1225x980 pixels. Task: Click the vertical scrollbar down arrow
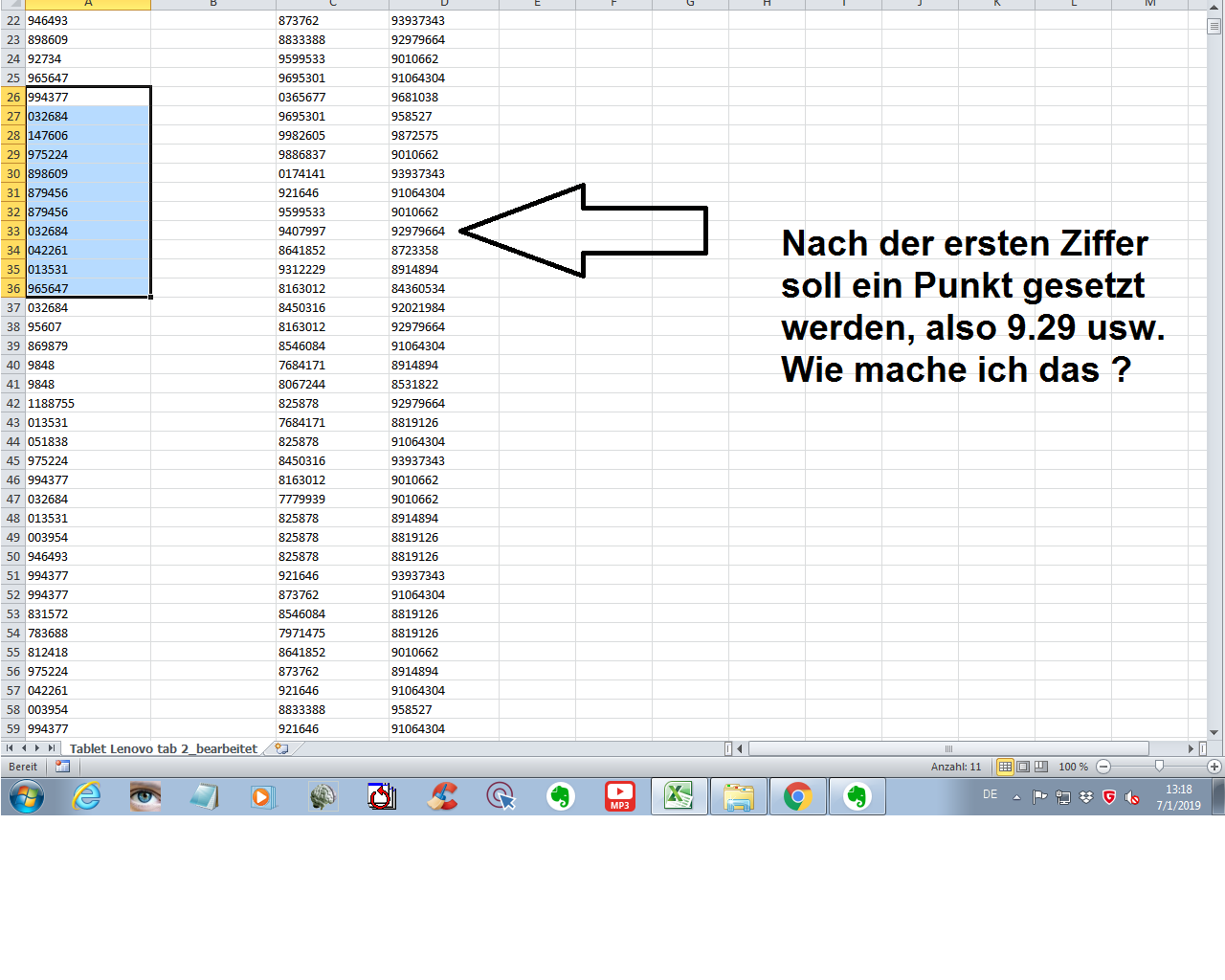click(x=1214, y=732)
